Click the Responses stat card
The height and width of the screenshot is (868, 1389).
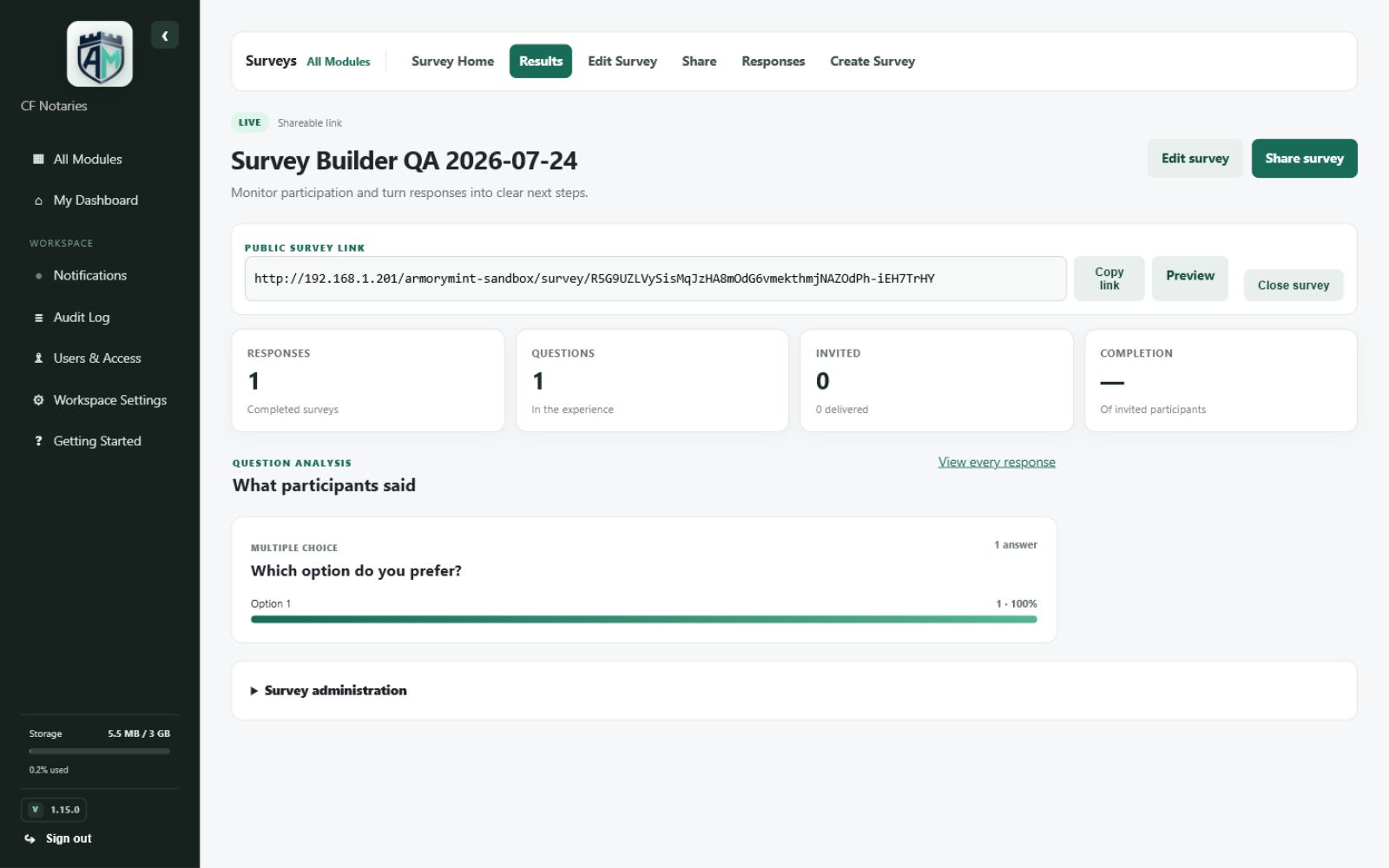click(368, 380)
